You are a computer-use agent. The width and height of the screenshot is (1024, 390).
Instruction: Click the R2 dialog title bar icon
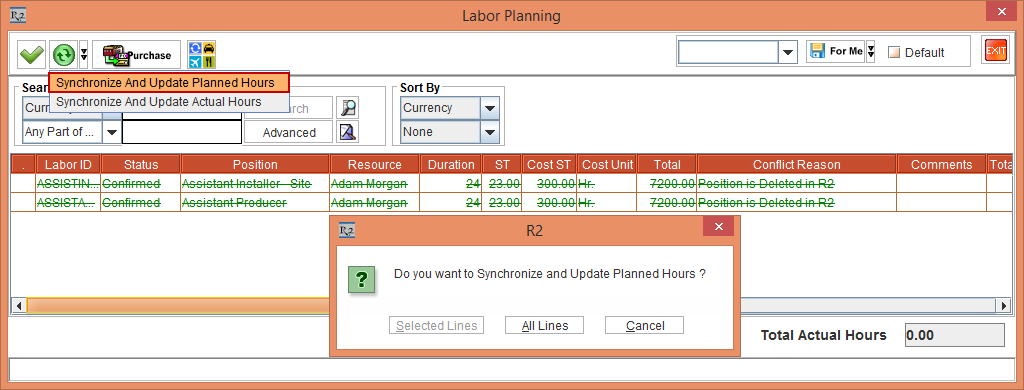click(347, 230)
